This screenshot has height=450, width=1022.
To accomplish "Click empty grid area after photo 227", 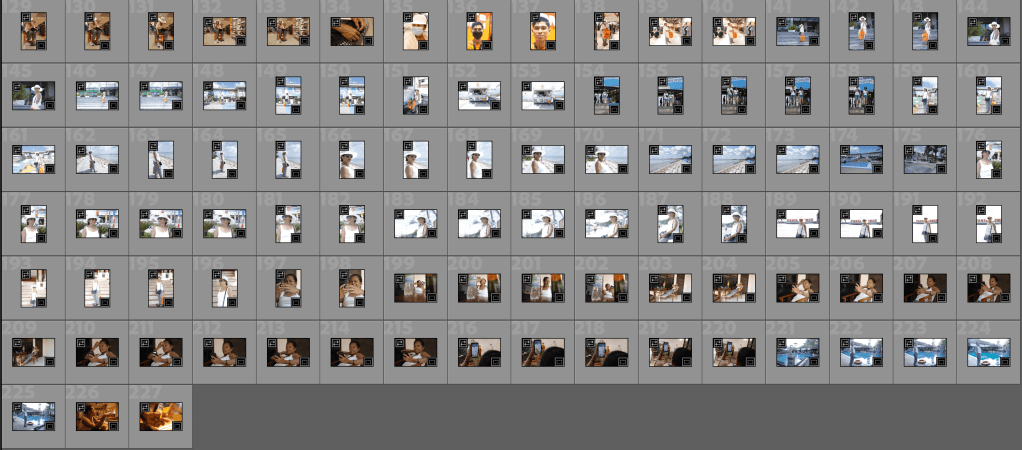I will click(x=600, y=416).
